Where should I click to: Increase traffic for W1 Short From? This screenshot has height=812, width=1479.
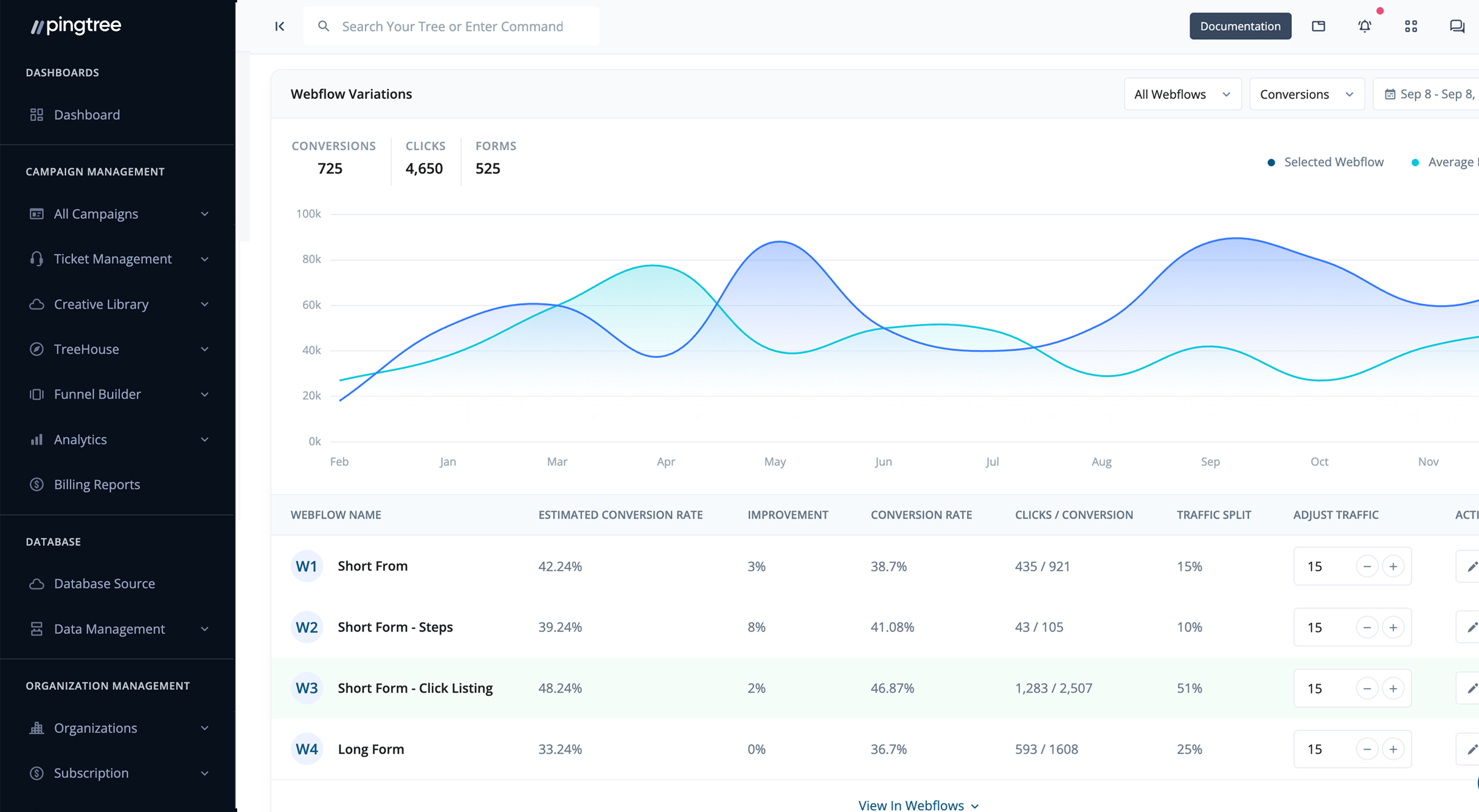click(1393, 566)
